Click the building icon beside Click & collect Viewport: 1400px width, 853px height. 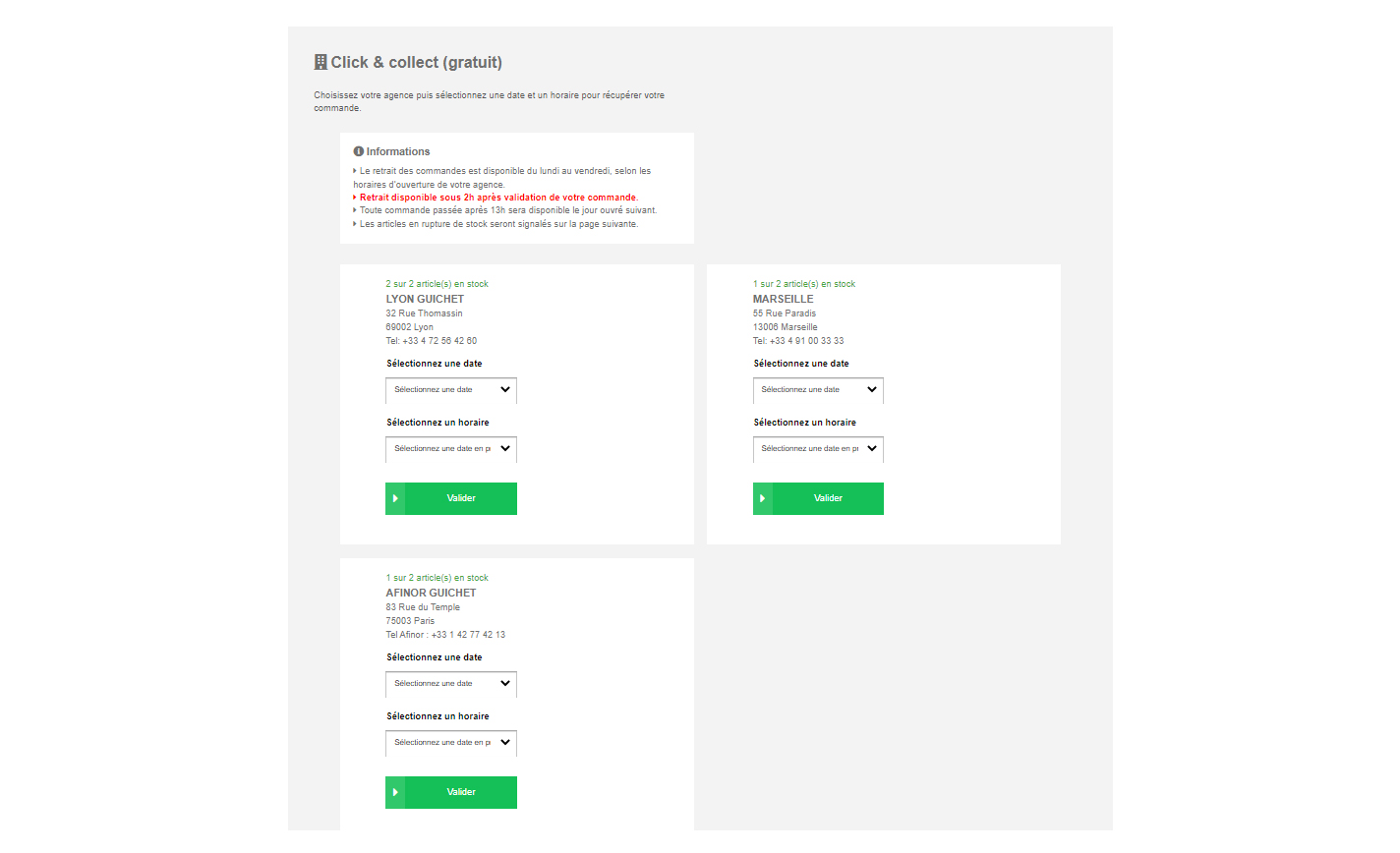(321, 62)
